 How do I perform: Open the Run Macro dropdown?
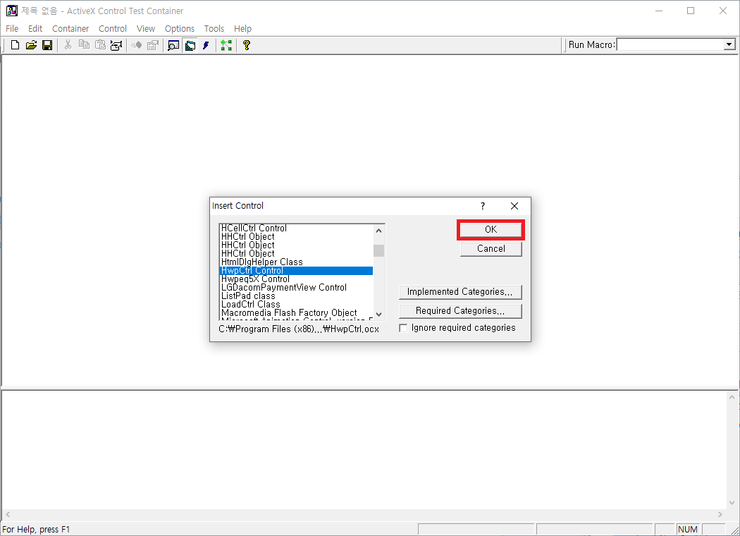pos(729,45)
